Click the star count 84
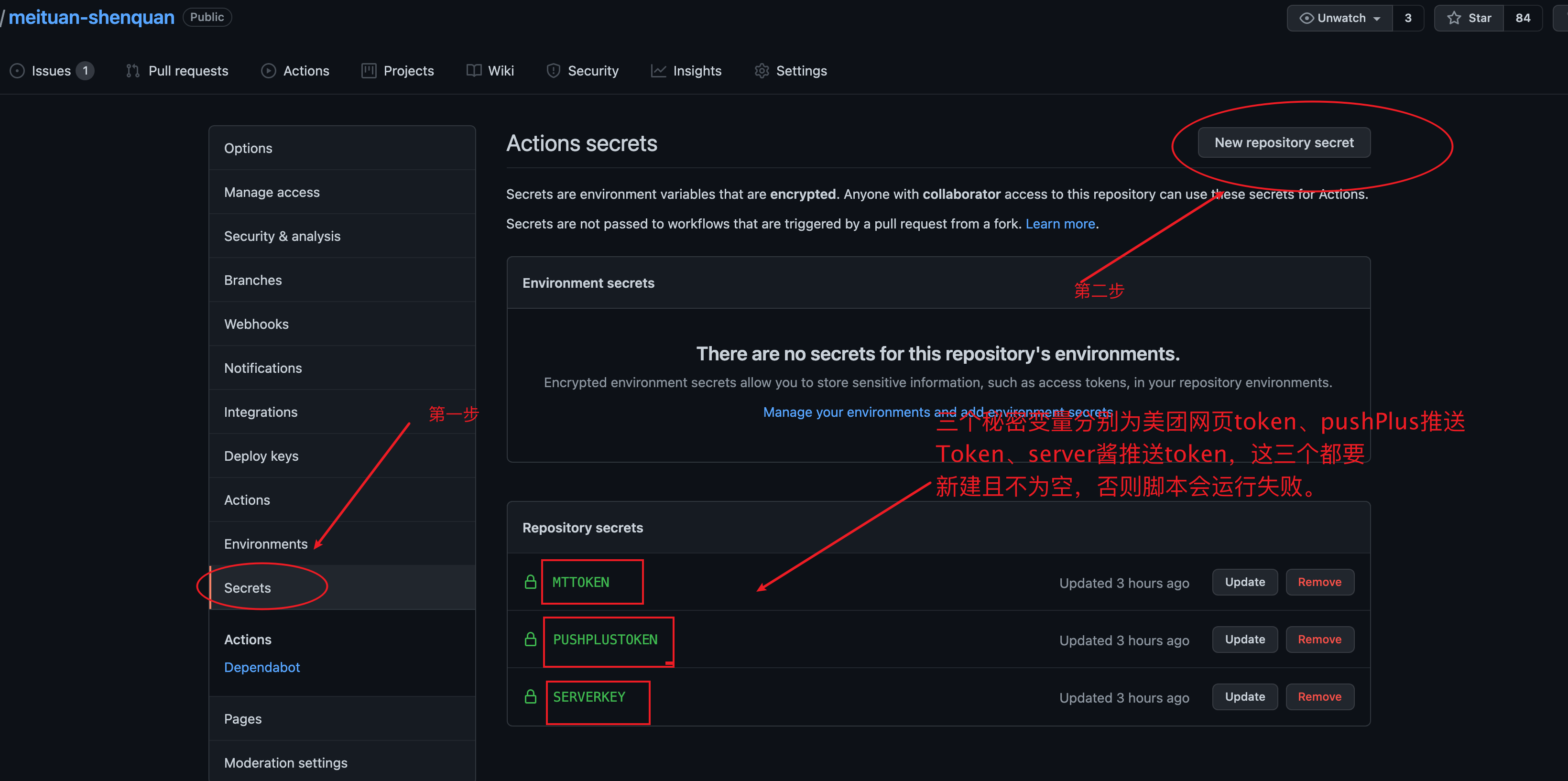 click(1523, 18)
